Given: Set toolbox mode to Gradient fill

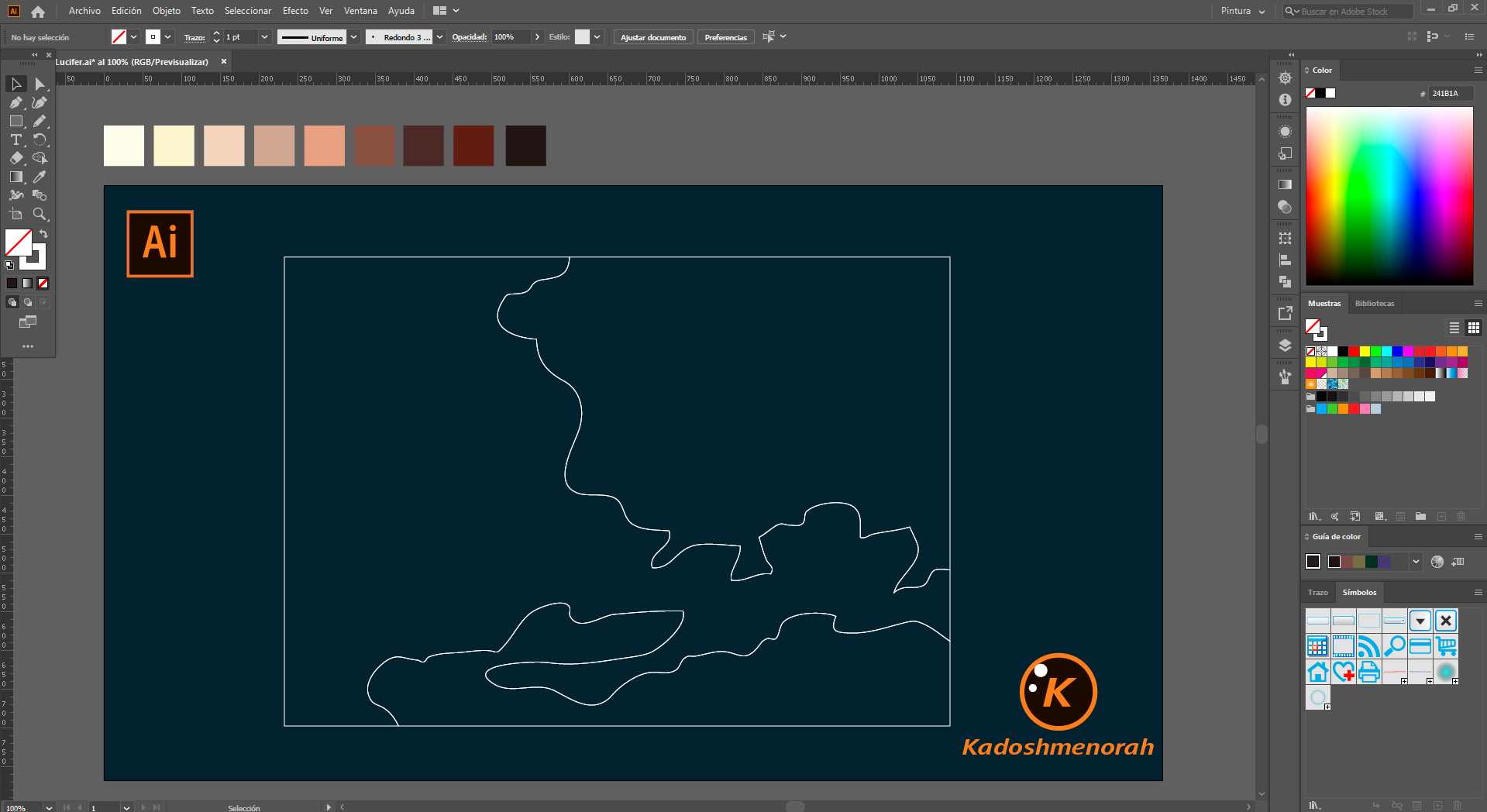Looking at the screenshot, I should tap(27, 284).
